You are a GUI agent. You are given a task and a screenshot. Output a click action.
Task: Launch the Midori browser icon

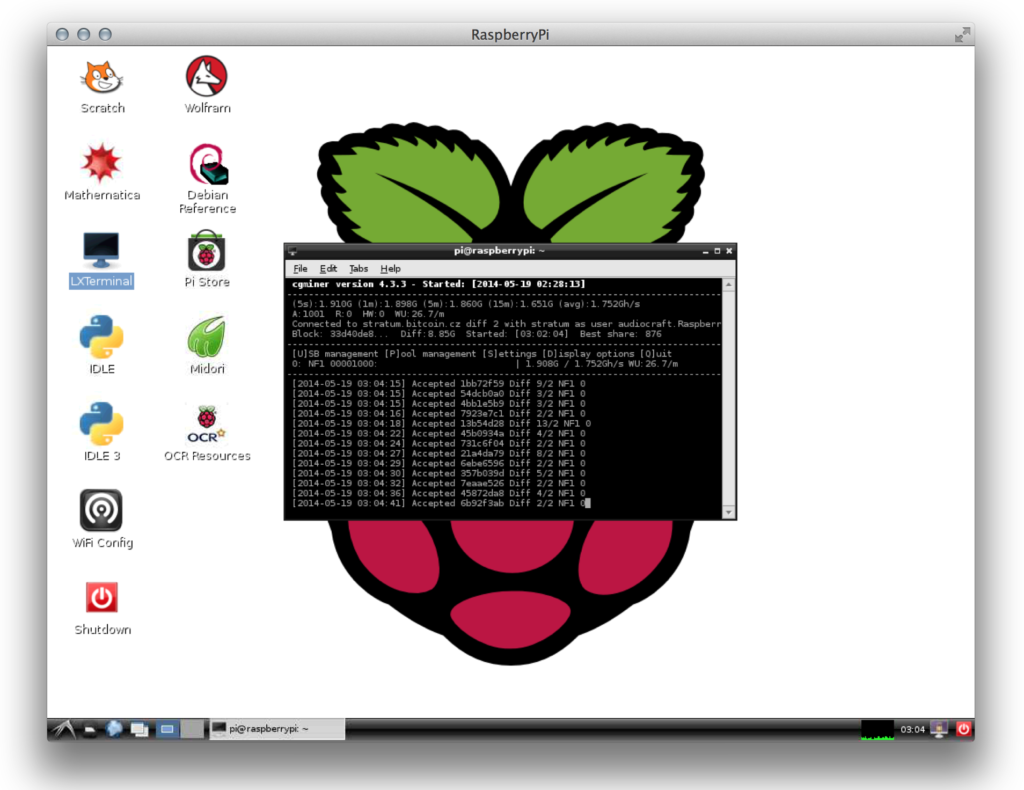[x=207, y=345]
